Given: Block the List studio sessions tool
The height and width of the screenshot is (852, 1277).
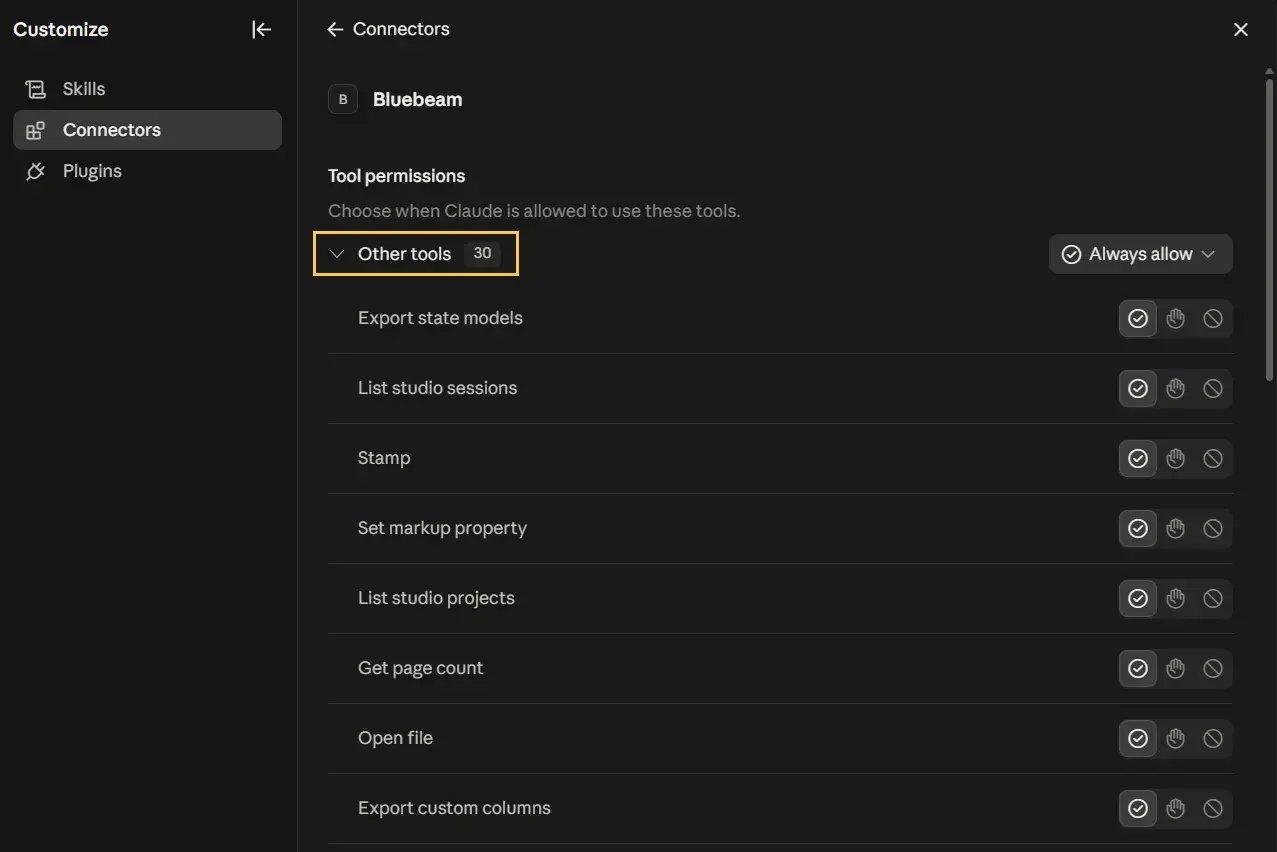Looking at the screenshot, I should click(x=1213, y=389).
